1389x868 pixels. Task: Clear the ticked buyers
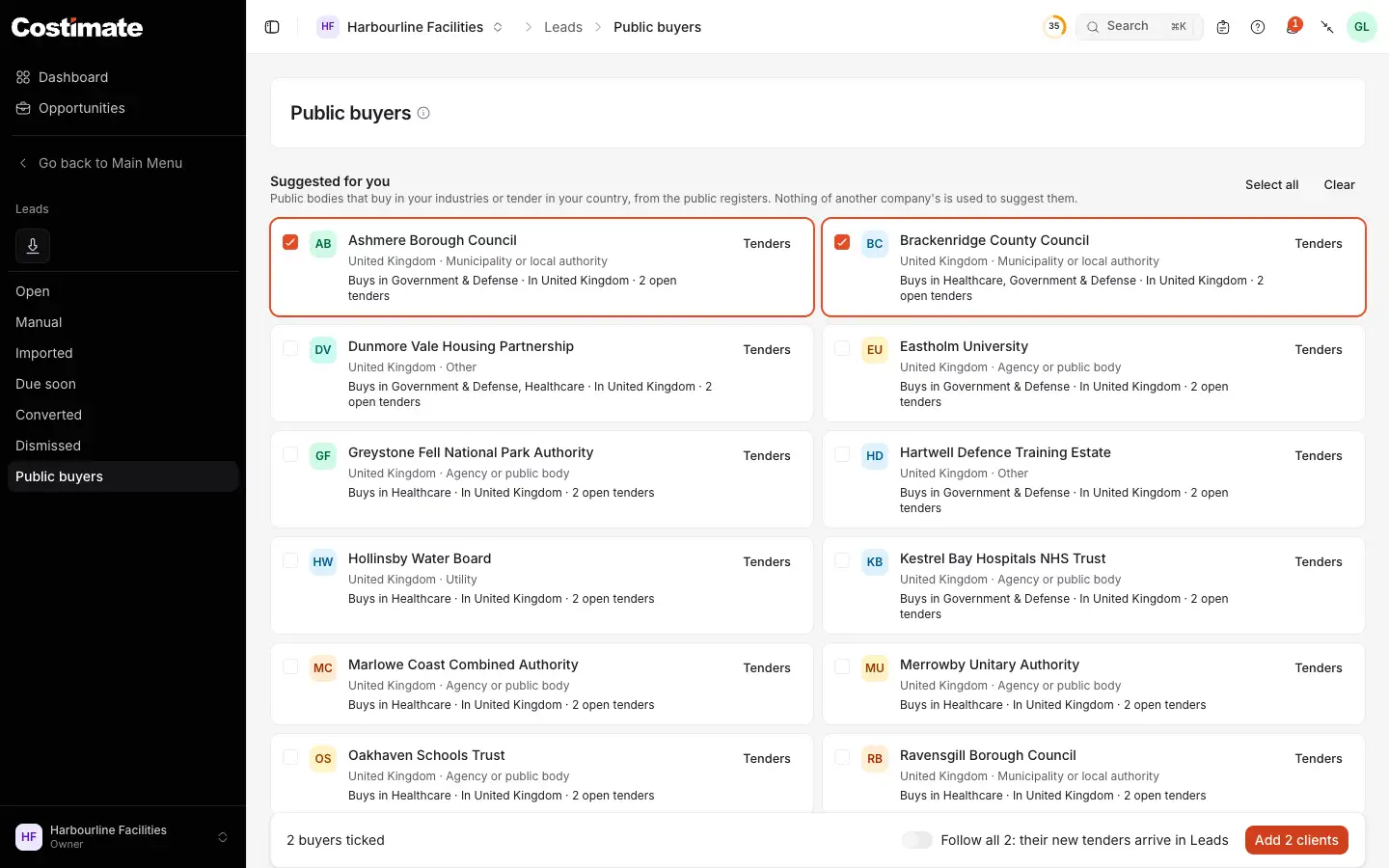point(1339,185)
